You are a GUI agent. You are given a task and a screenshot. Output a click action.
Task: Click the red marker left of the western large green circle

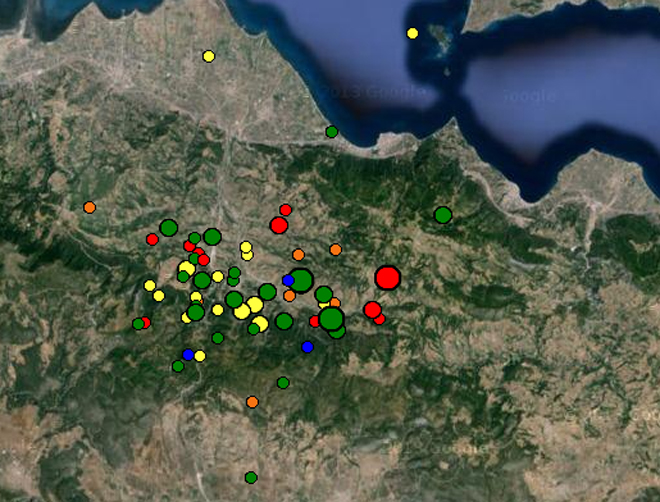pos(152,239)
